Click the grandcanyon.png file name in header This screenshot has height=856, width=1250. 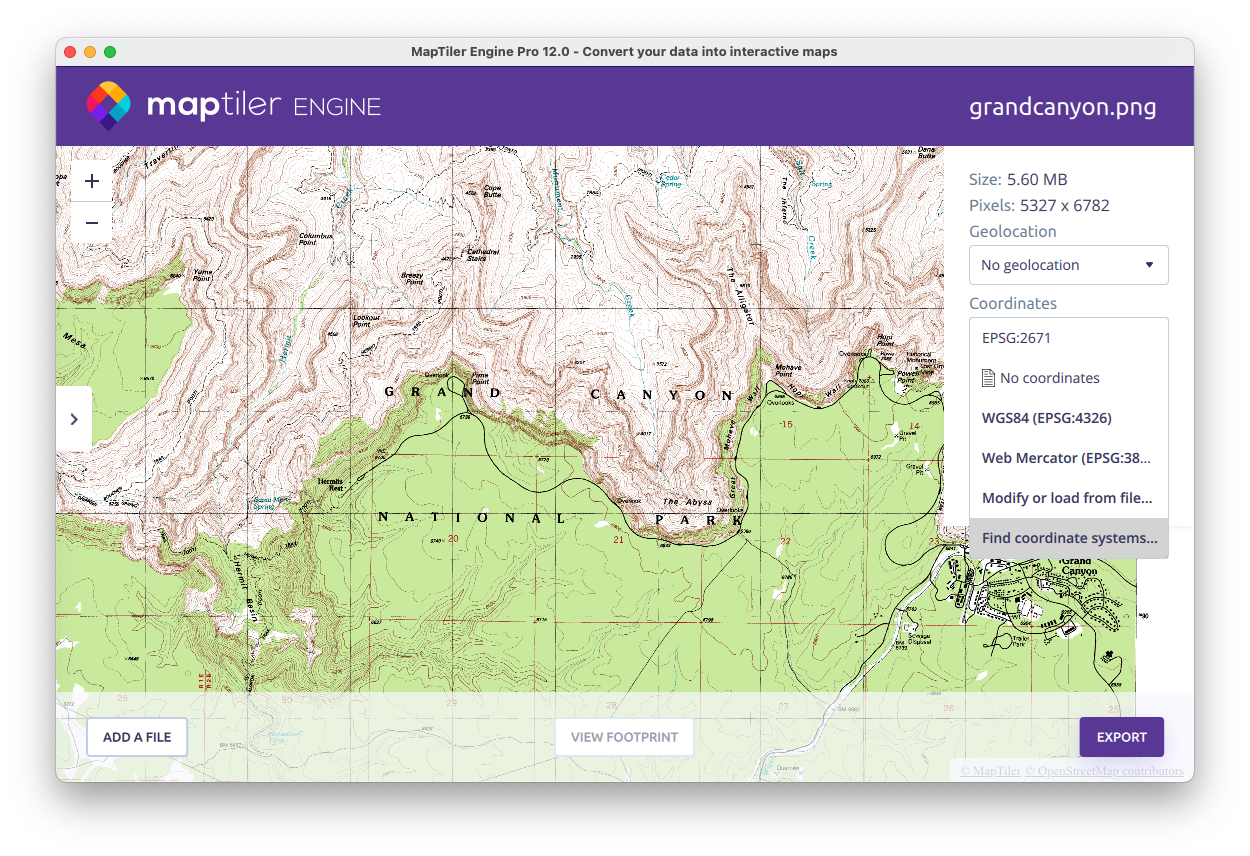pyautogui.click(x=1062, y=107)
